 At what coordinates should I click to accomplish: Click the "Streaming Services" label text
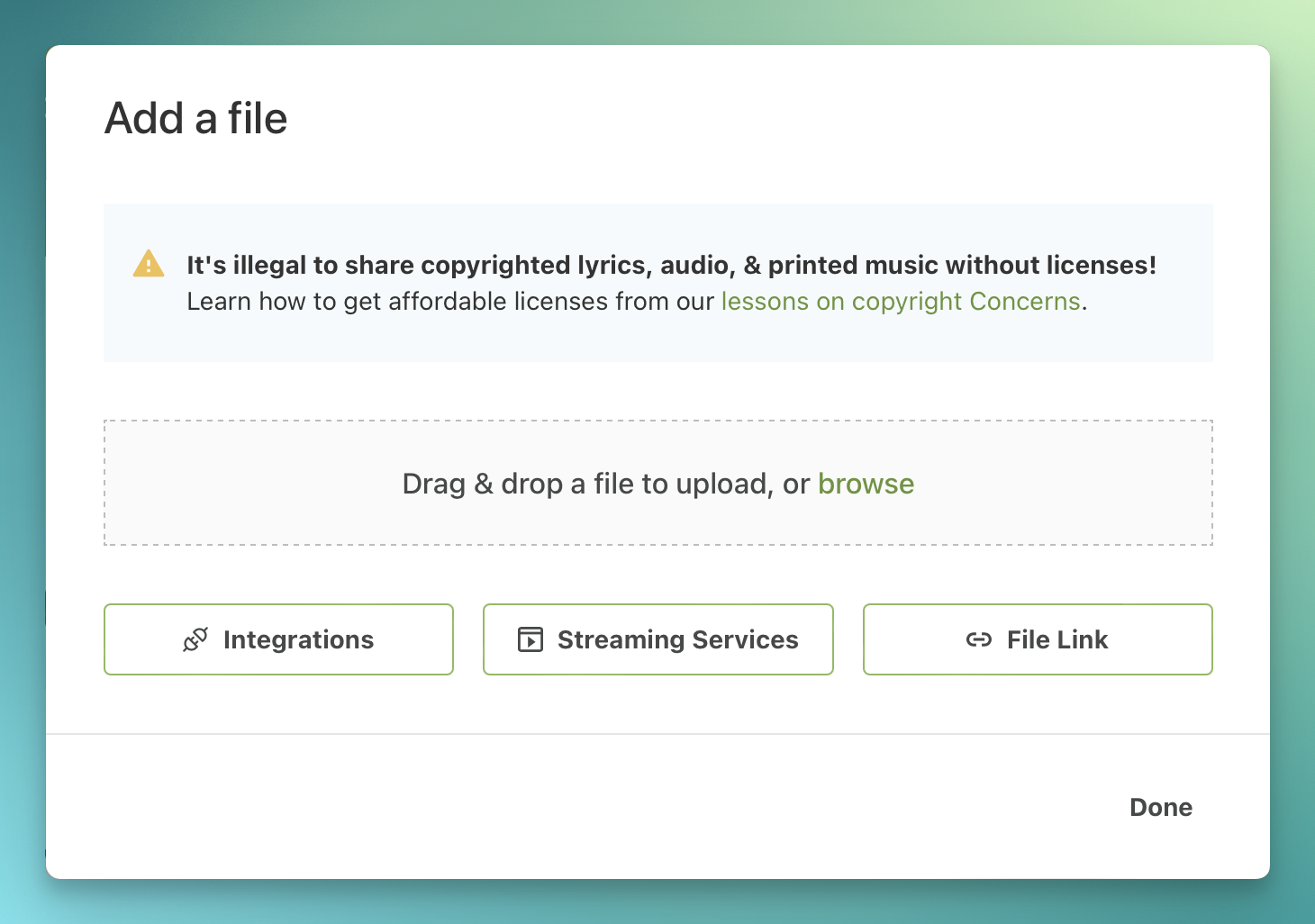click(x=677, y=639)
